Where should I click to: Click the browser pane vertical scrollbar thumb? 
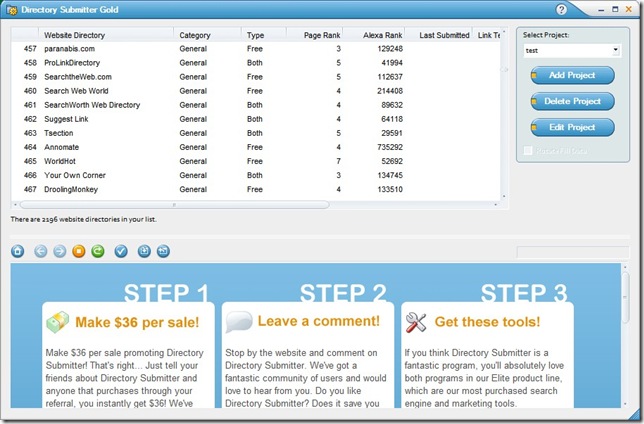tap(626, 297)
